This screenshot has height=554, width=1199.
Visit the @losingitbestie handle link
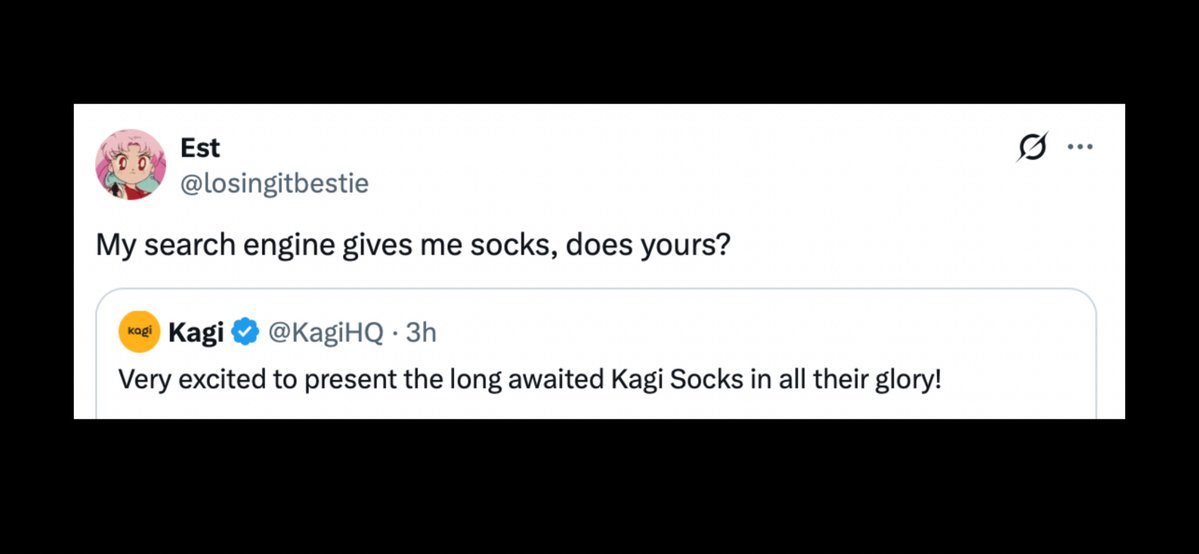(x=274, y=183)
